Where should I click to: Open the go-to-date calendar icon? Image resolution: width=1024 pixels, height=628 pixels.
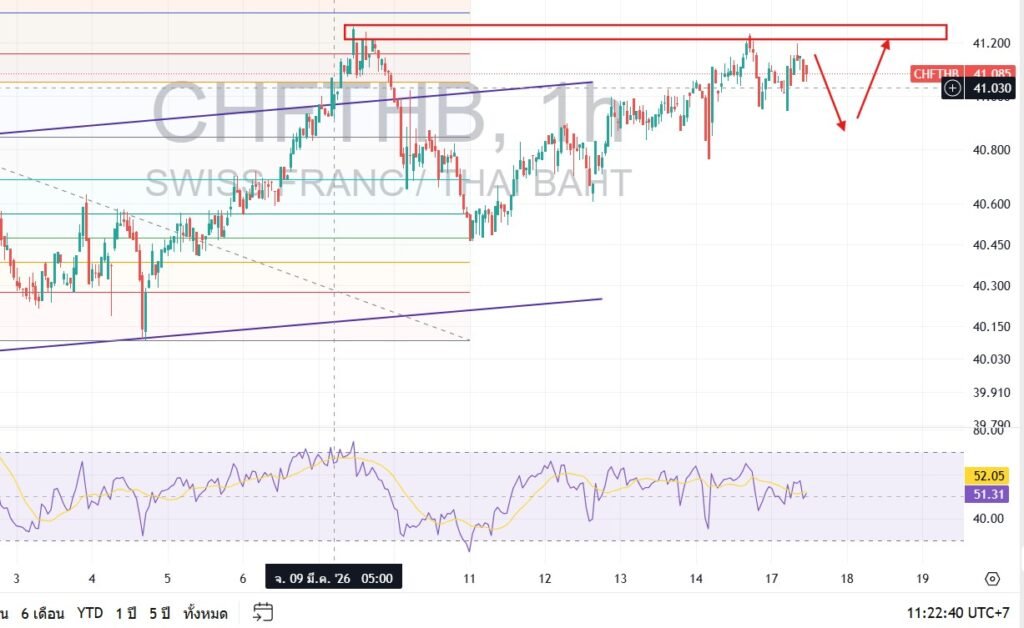(x=263, y=612)
